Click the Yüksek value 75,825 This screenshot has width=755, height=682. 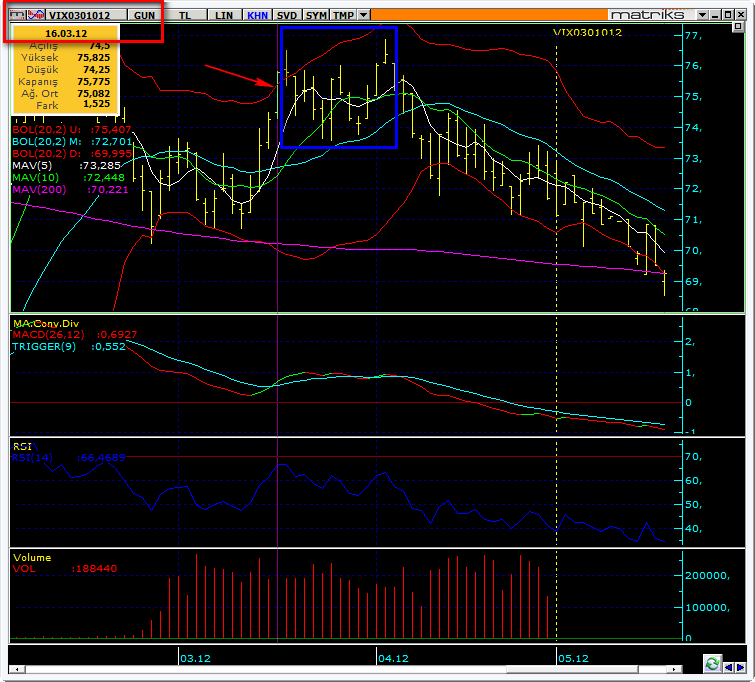93,58
